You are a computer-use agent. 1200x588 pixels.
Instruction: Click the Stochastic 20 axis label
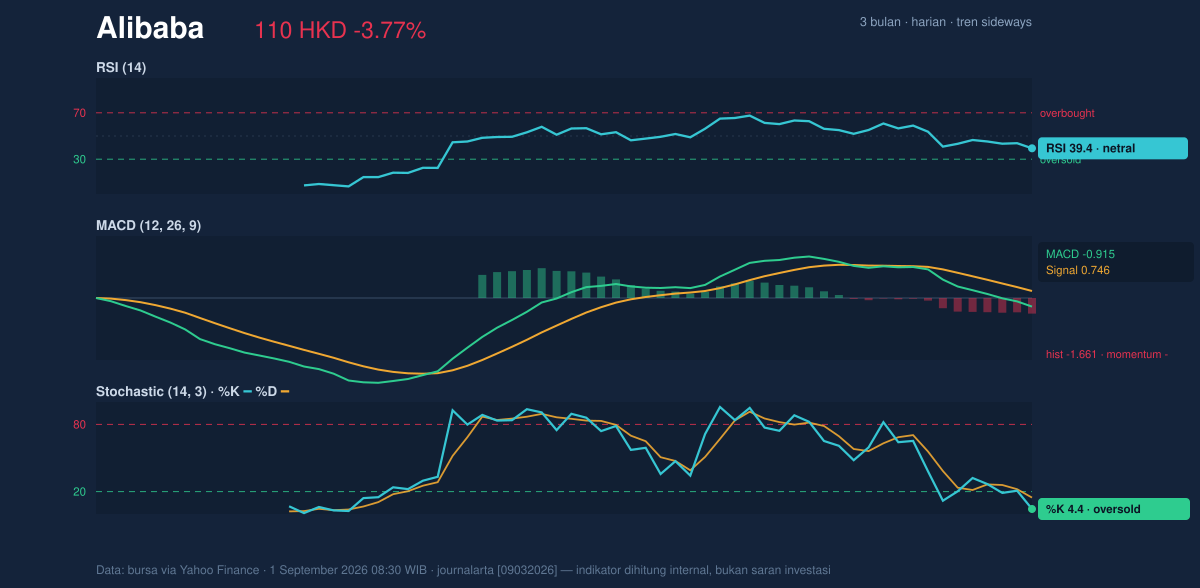click(79, 492)
